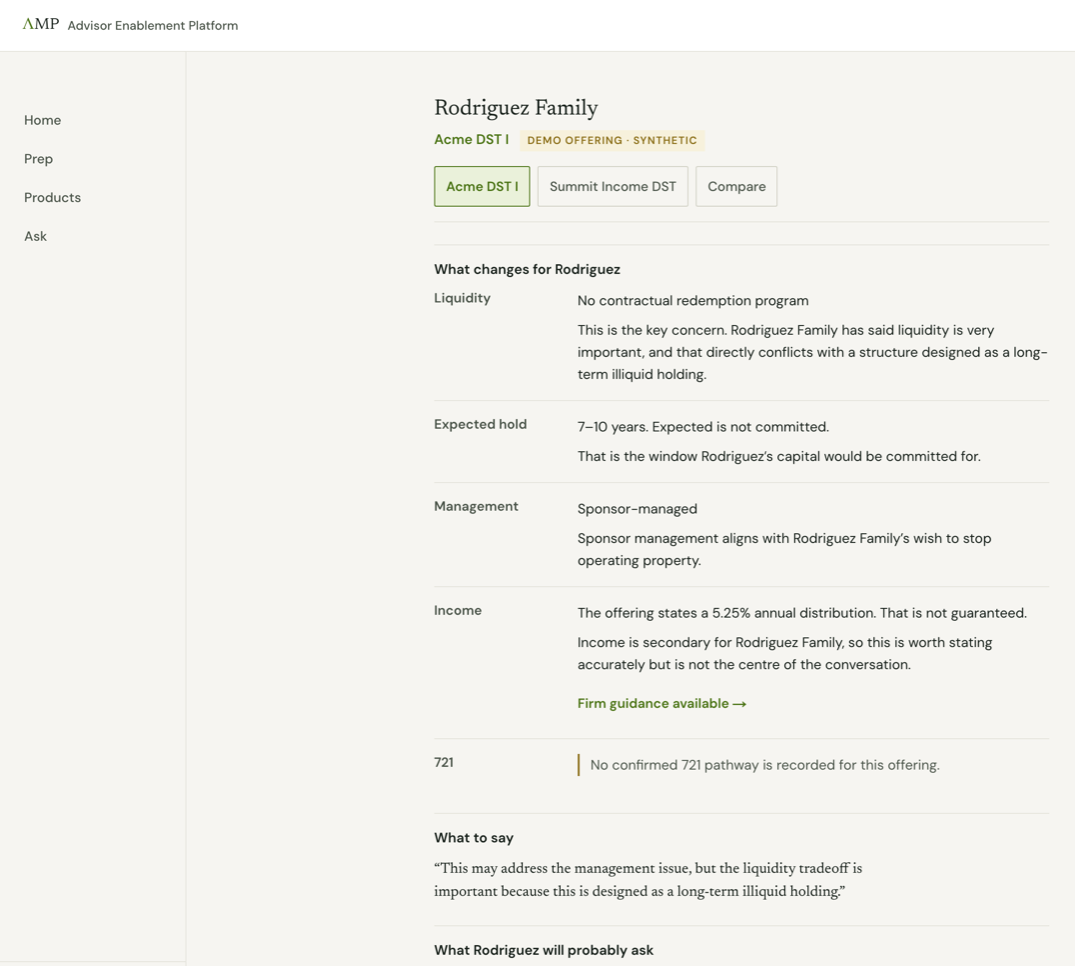Click the Sponsor-managed value

tap(637, 509)
